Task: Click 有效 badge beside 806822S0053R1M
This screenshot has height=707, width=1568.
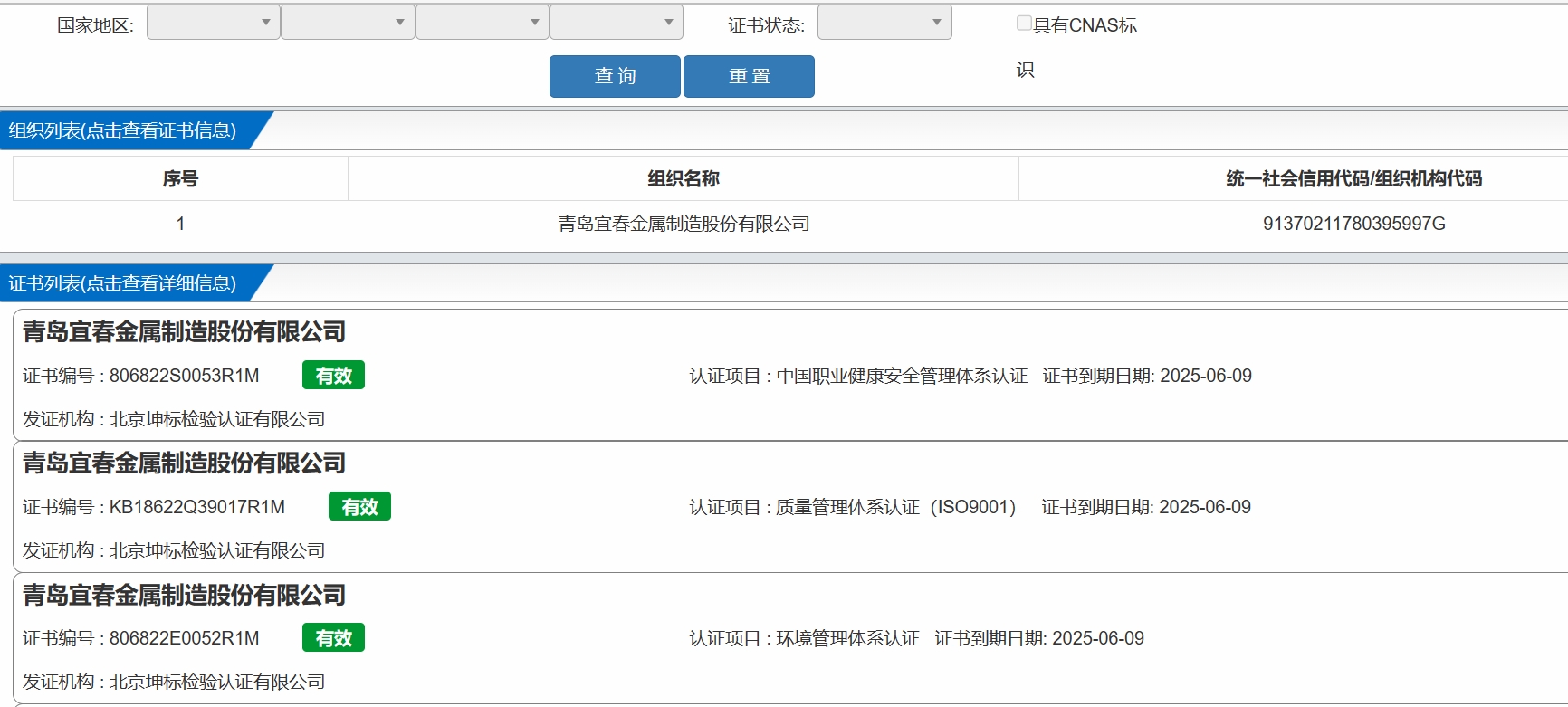Action: click(333, 376)
